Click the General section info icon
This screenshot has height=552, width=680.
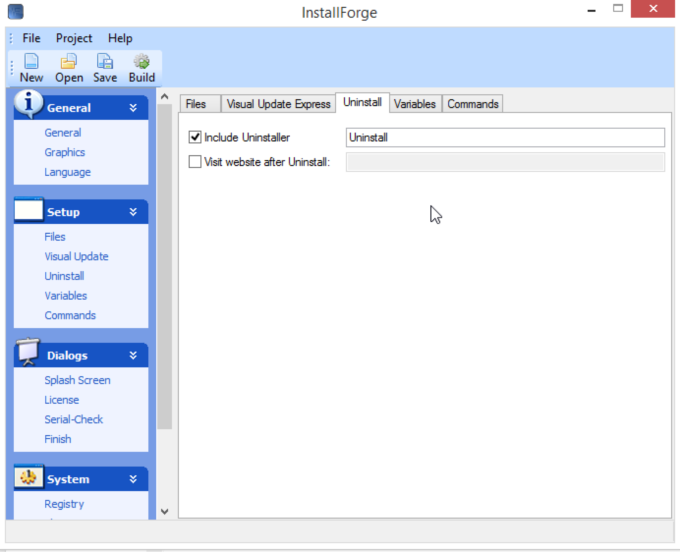tap(28, 104)
